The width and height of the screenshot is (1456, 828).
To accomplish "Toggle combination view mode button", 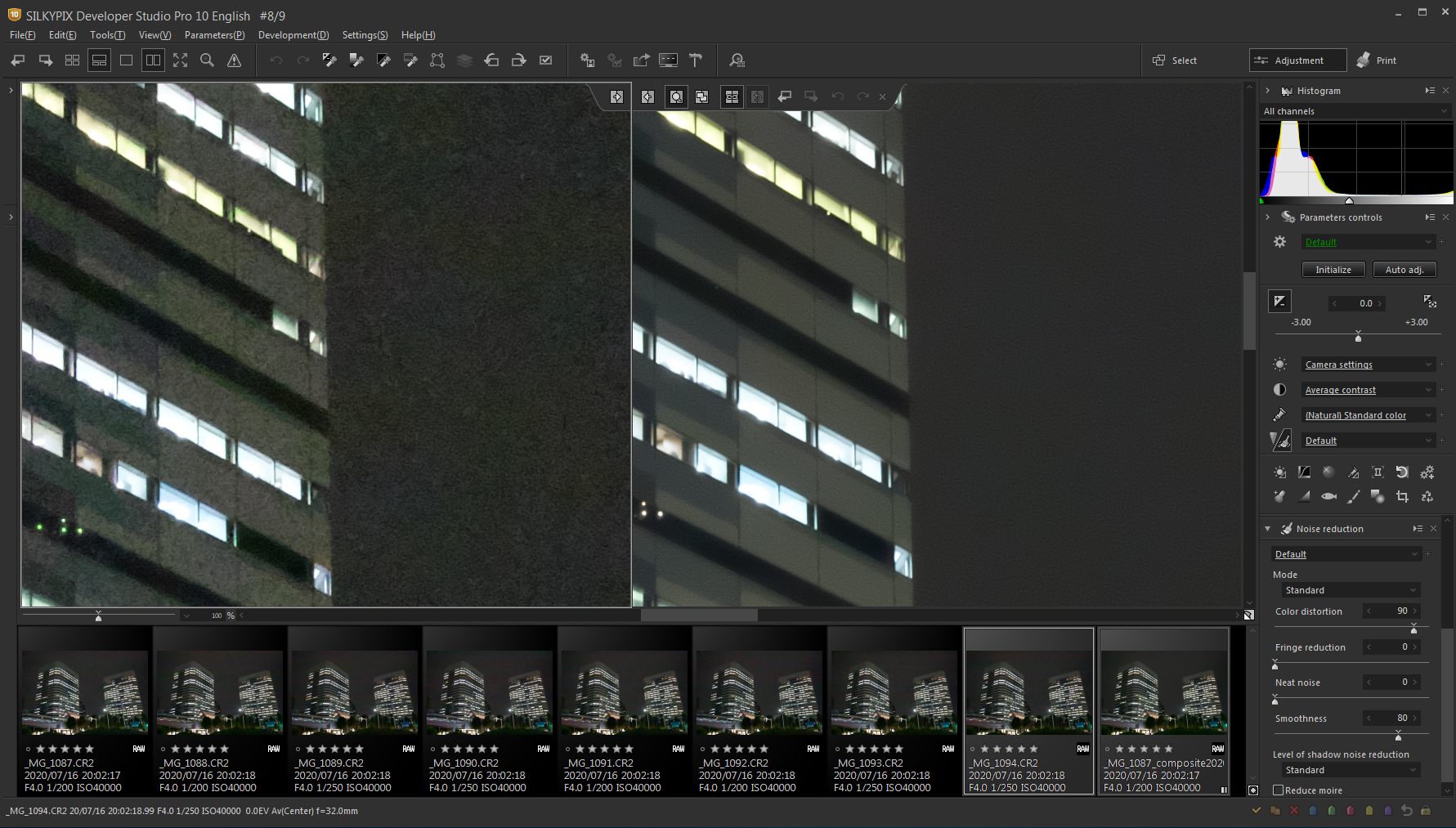I will (x=99, y=60).
